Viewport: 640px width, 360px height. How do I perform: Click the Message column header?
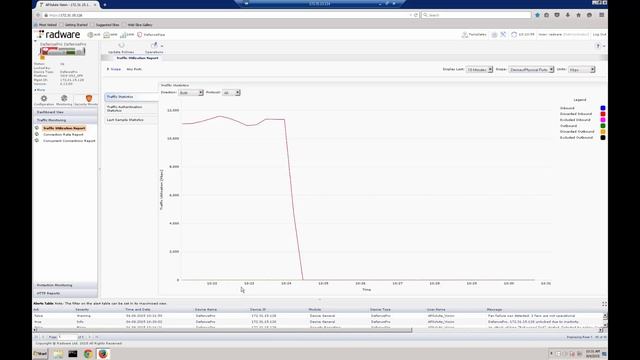494,310
